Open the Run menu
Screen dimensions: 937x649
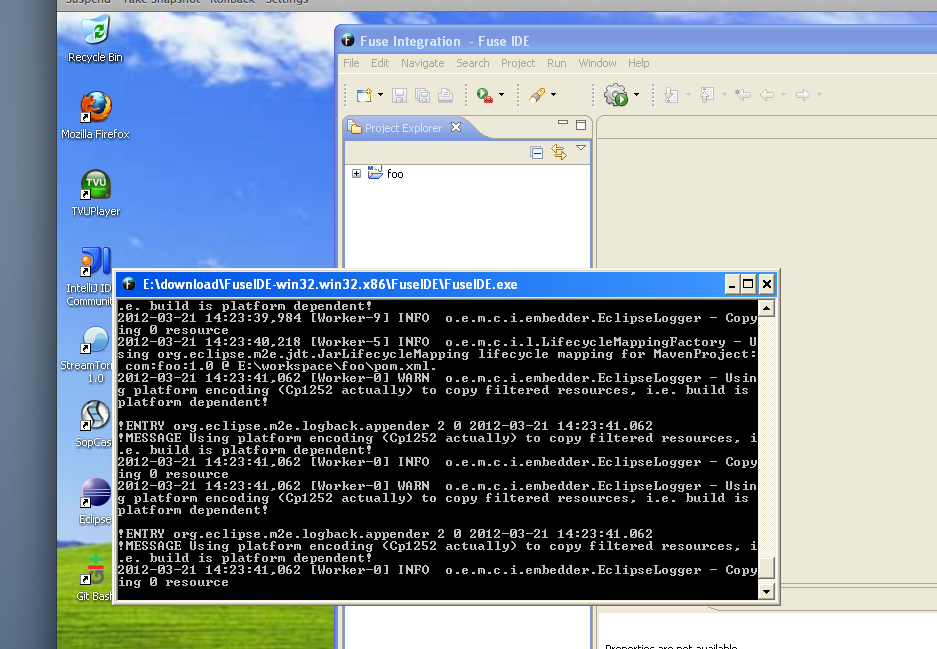[556, 63]
